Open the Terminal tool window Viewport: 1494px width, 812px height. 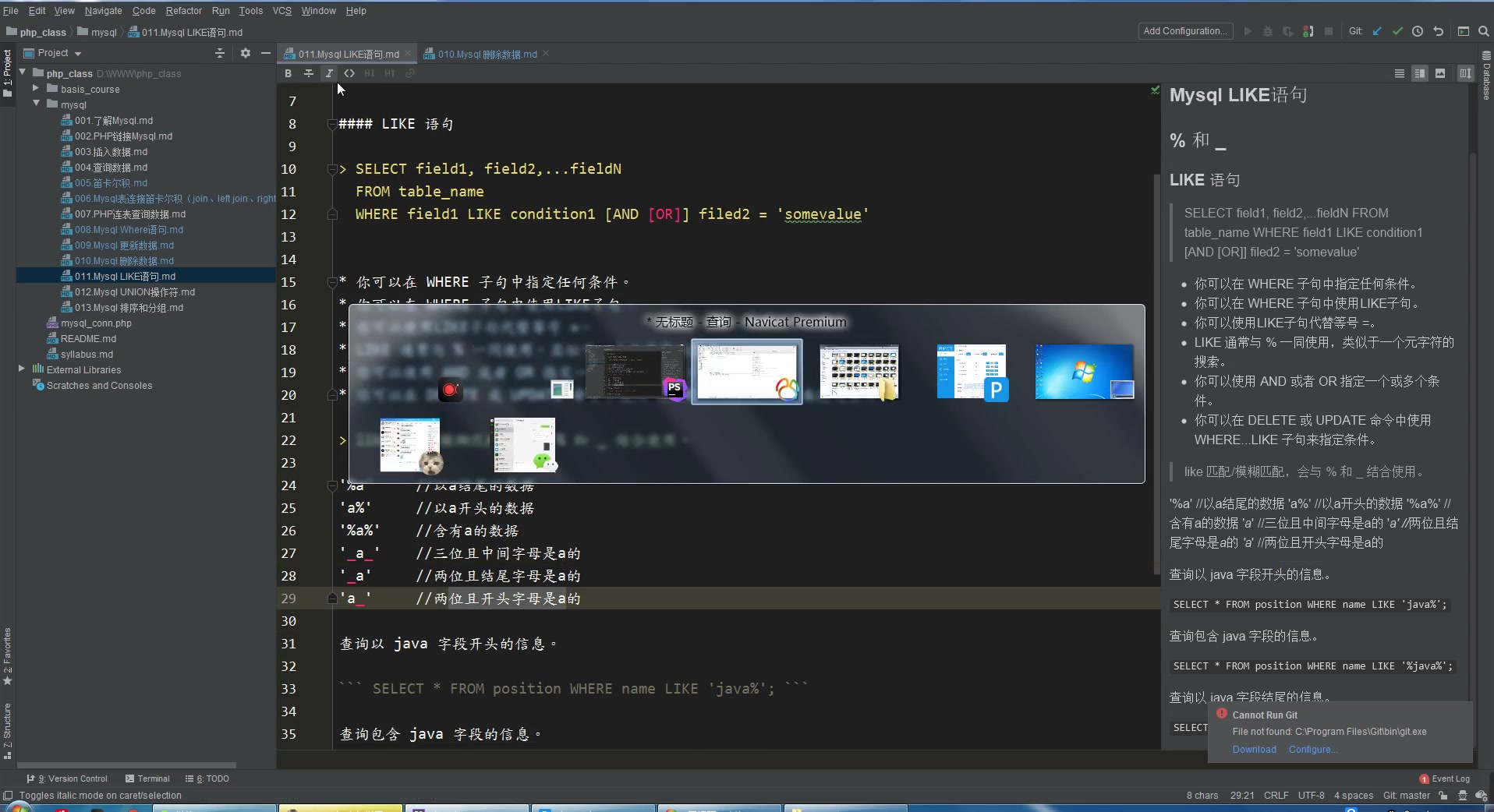[147, 778]
